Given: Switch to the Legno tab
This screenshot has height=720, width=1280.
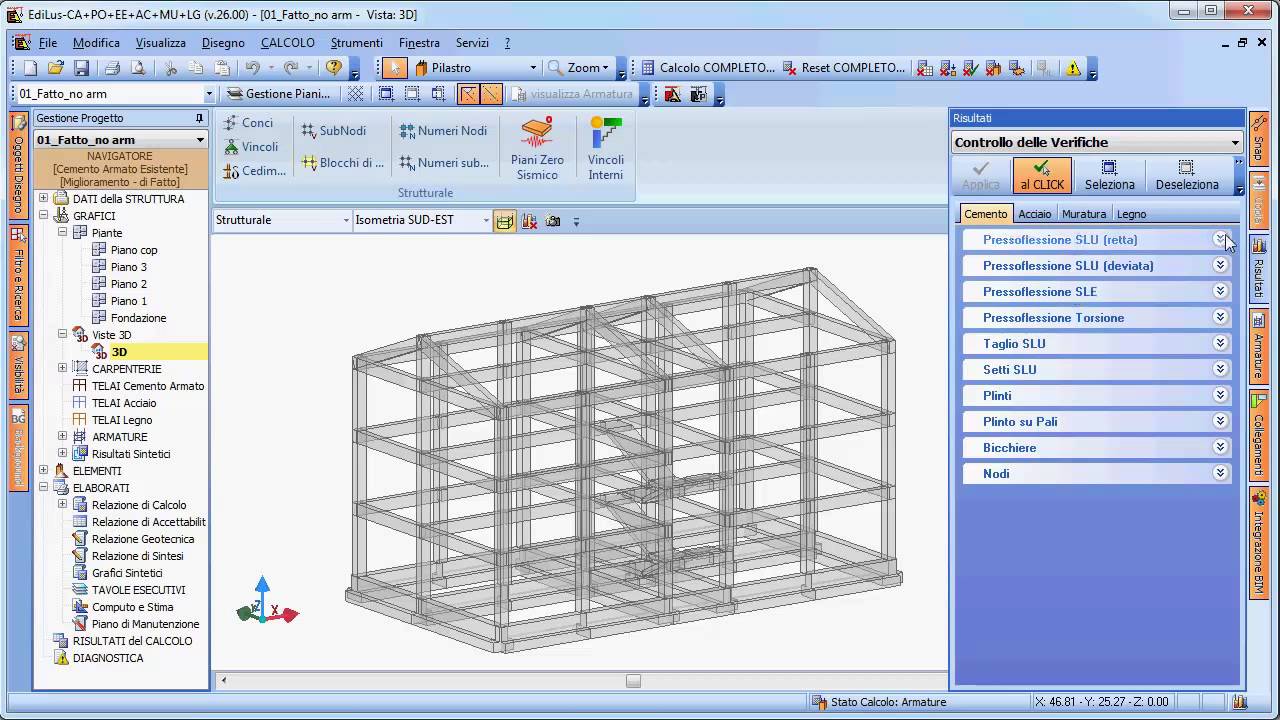Looking at the screenshot, I should point(1131,214).
